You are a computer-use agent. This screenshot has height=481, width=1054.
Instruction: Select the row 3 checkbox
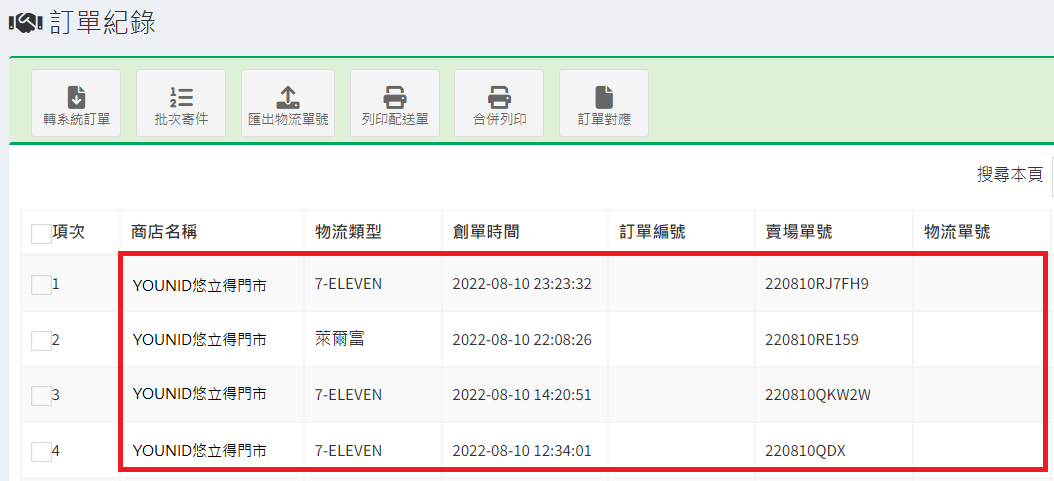click(x=41, y=396)
